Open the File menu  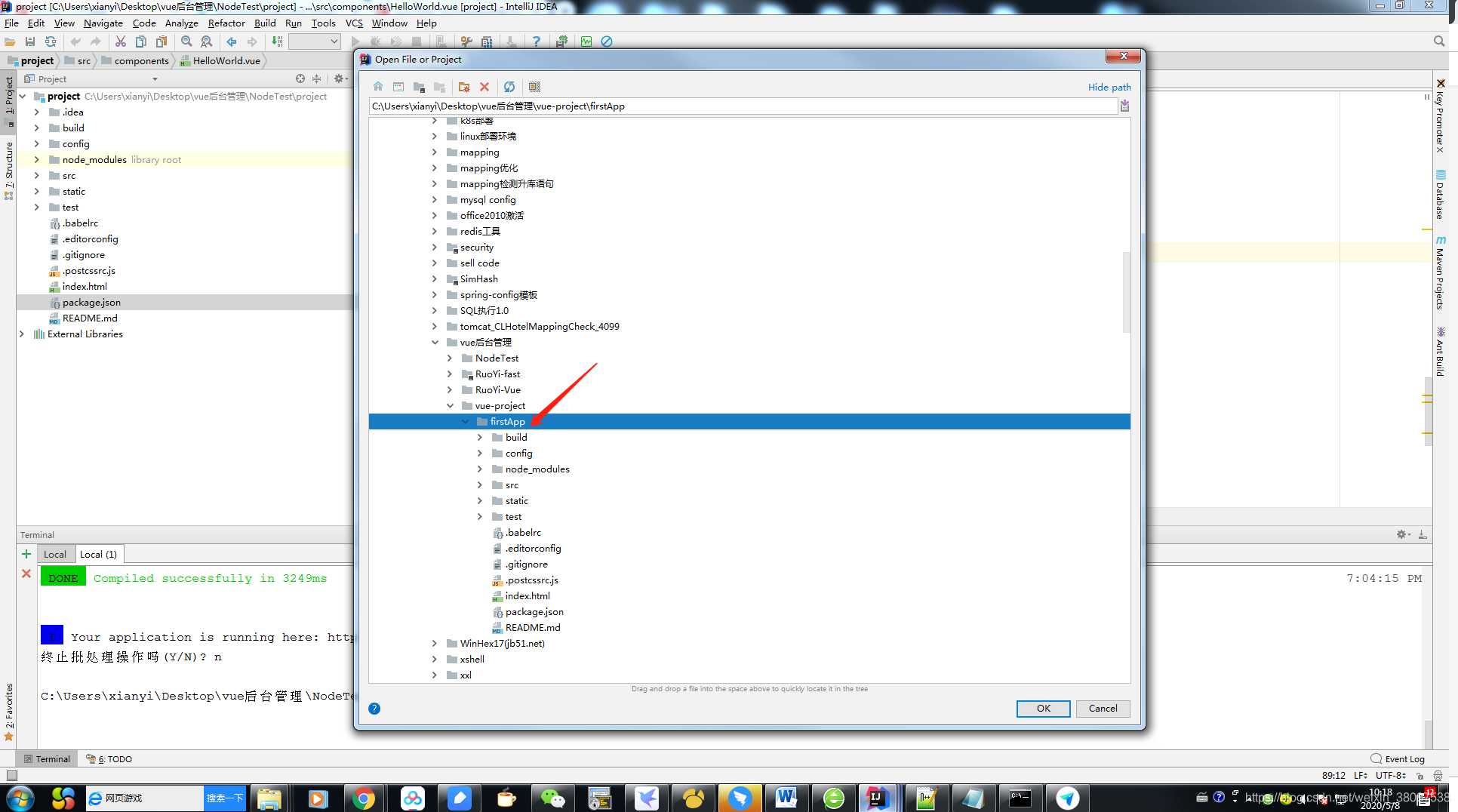(x=11, y=23)
